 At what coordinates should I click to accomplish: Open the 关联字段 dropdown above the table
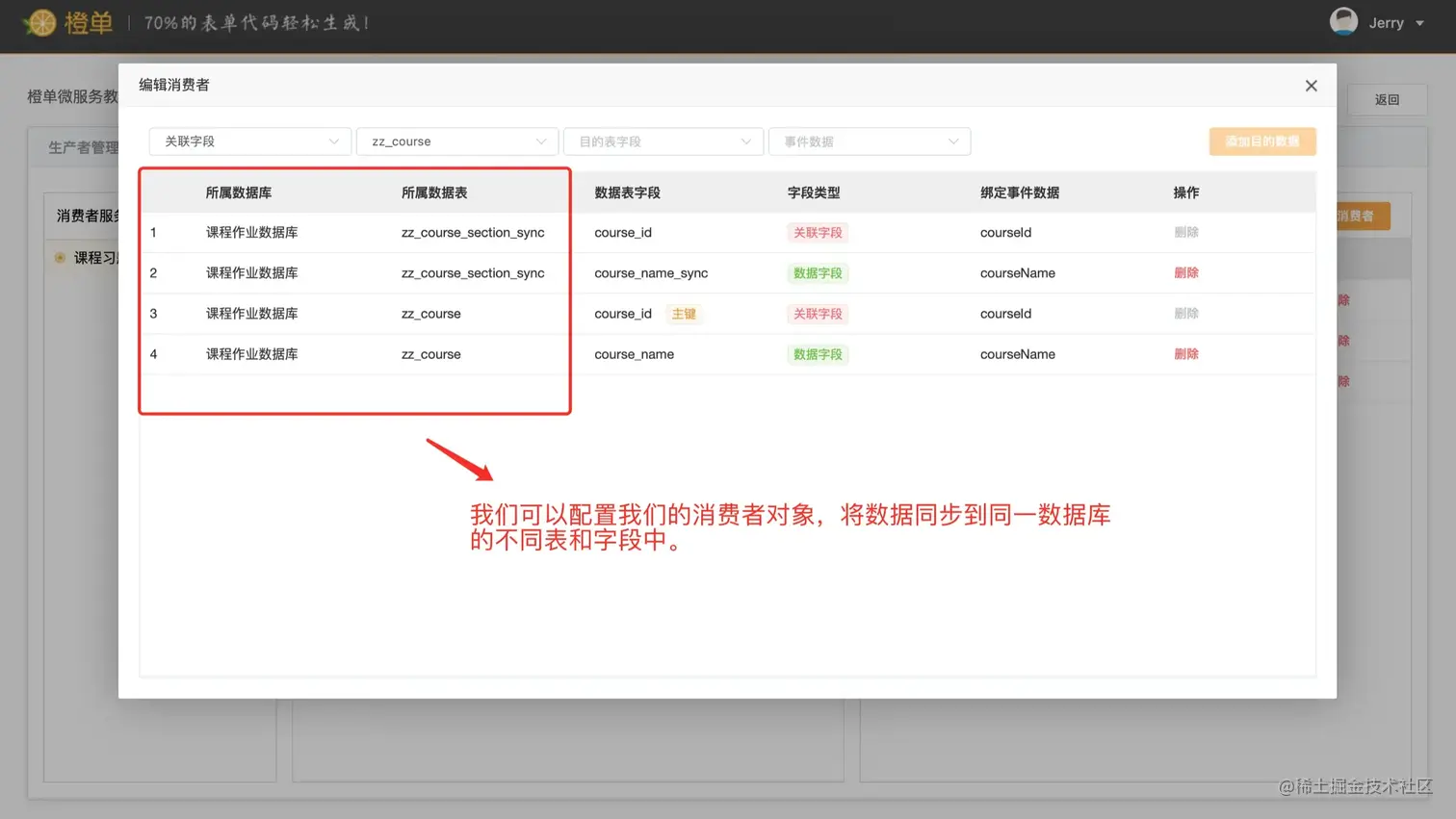pyautogui.click(x=249, y=141)
